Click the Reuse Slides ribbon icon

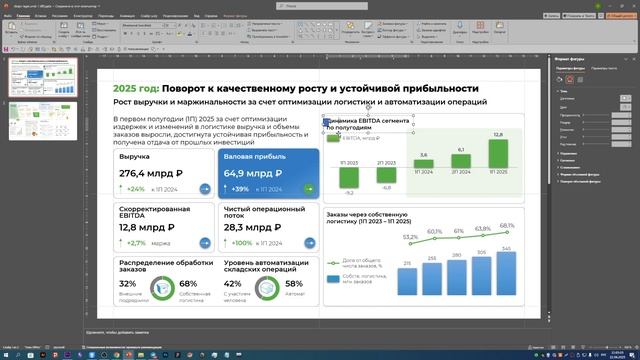click(80, 29)
